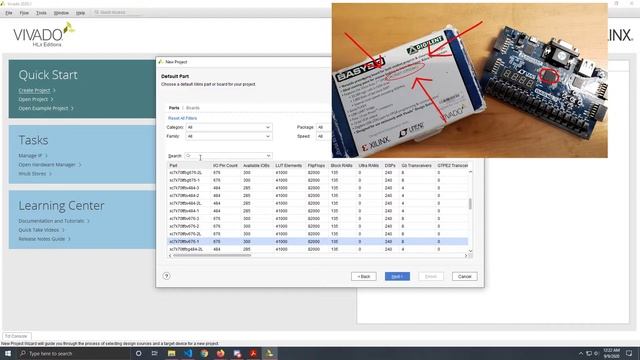Click the help question mark in New Project dialog
The height and width of the screenshot is (360, 640).
click(x=166, y=276)
